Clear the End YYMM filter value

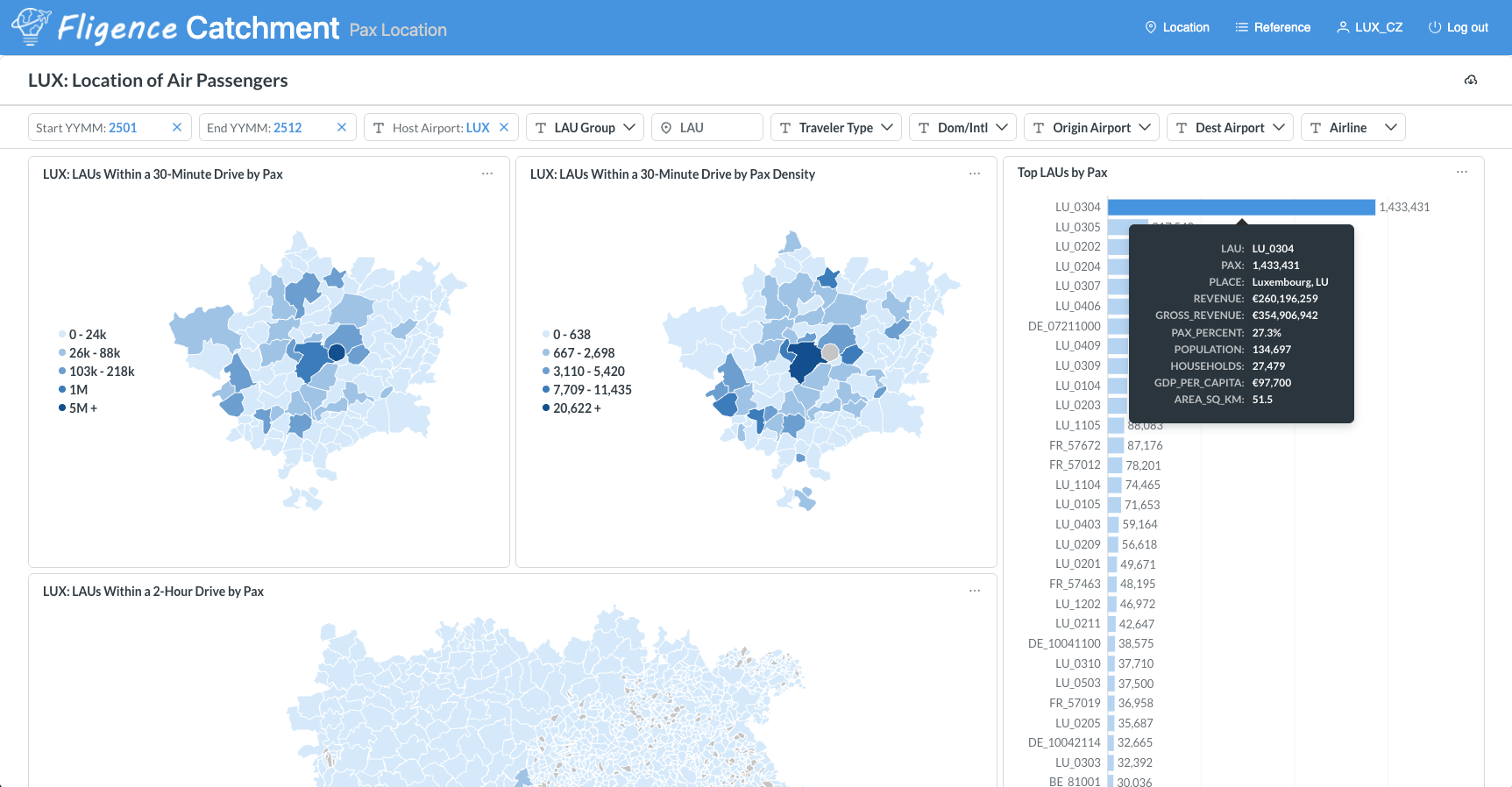click(x=342, y=127)
